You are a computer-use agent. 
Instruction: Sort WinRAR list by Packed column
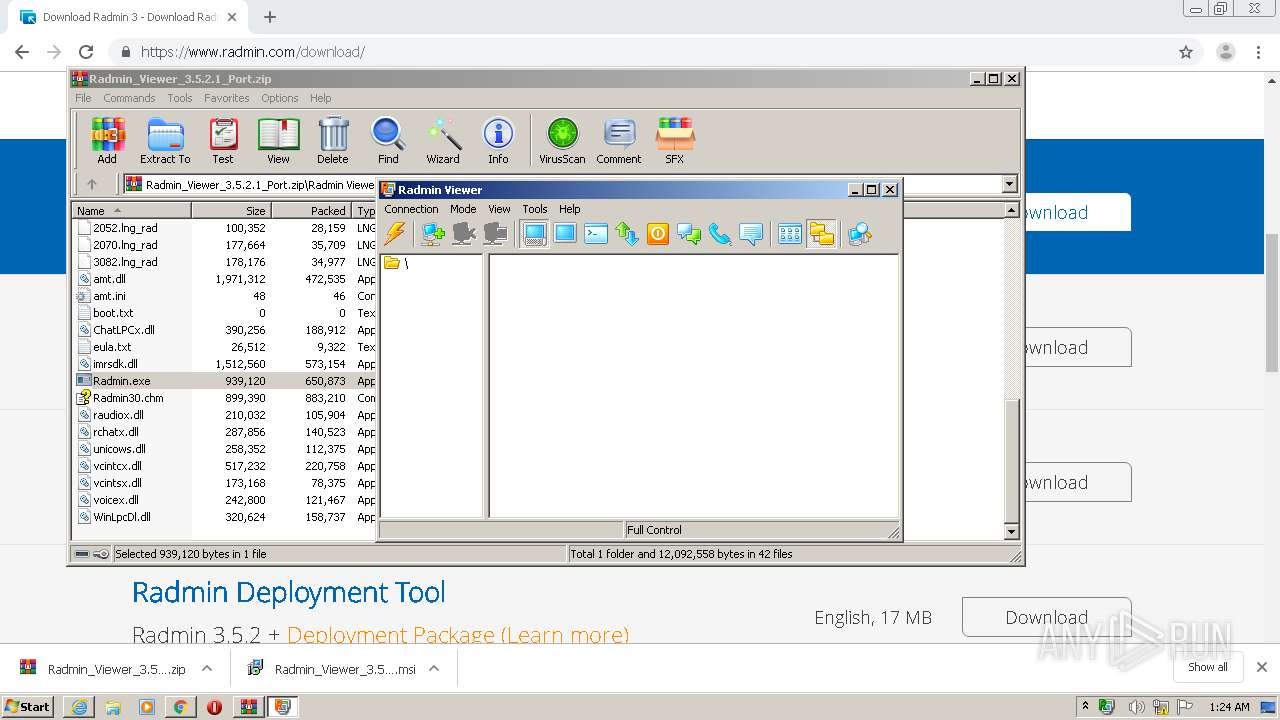(x=311, y=210)
